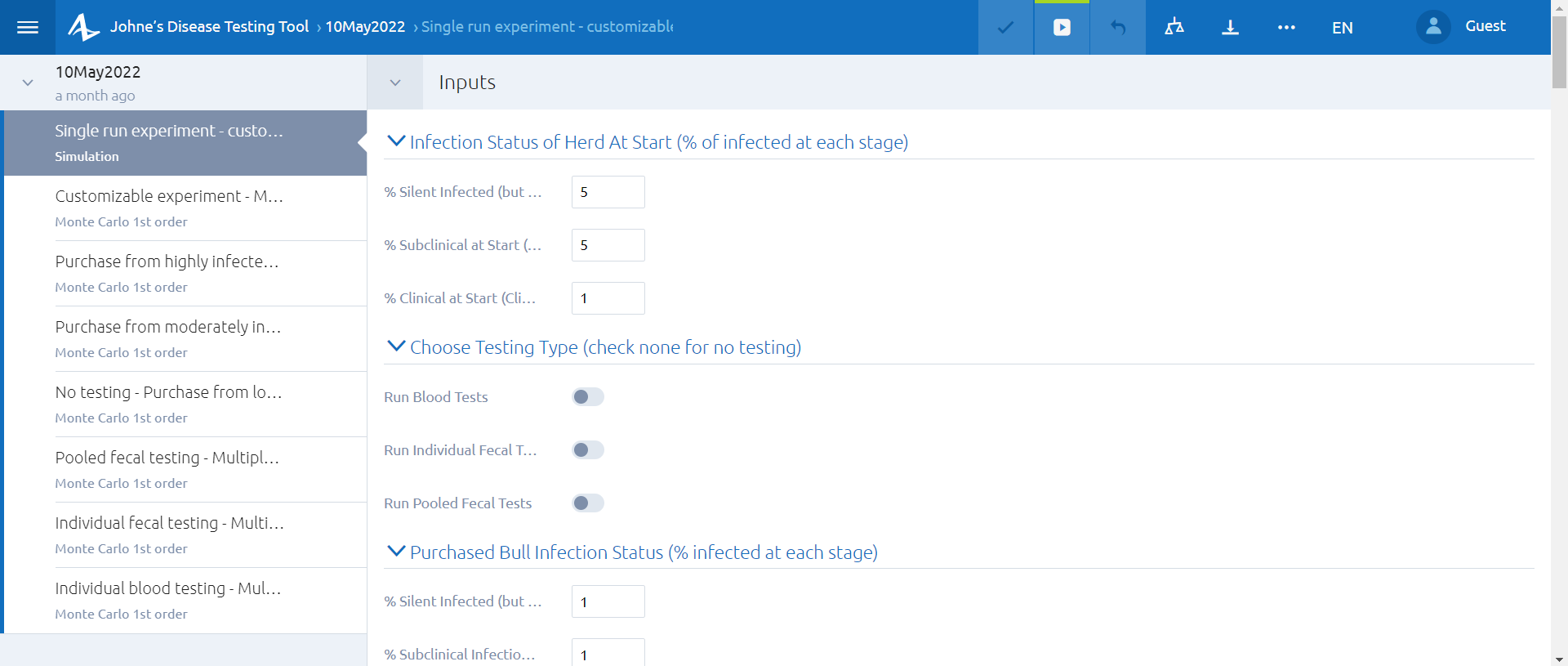
Task: Open the three-dots more options menu
Action: point(1286,28)
